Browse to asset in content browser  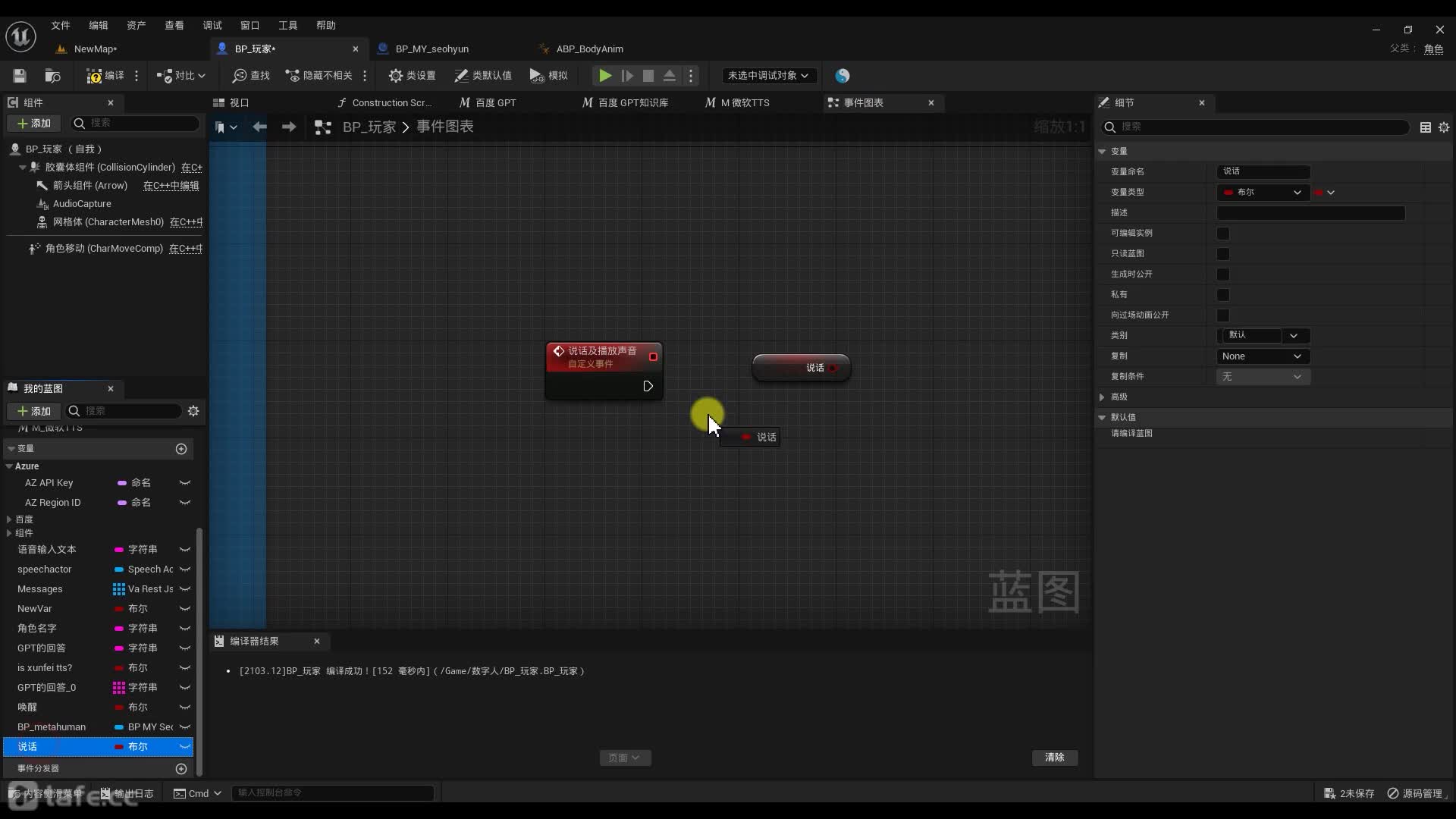pyautogui.click(x=52, y=76)
